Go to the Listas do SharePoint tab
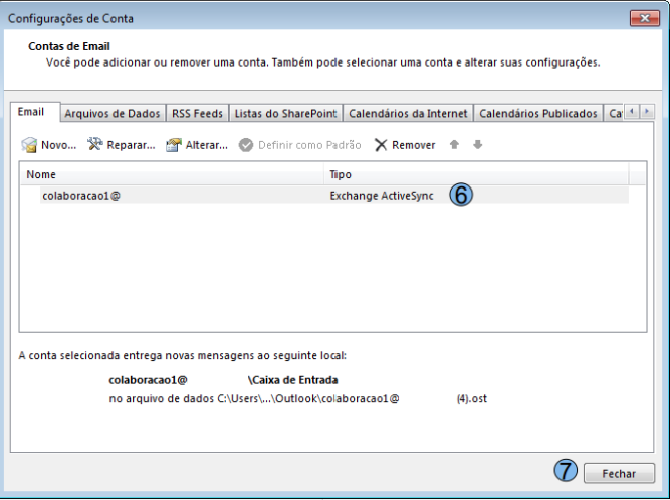The image size is (670, 500). [286, 113]
